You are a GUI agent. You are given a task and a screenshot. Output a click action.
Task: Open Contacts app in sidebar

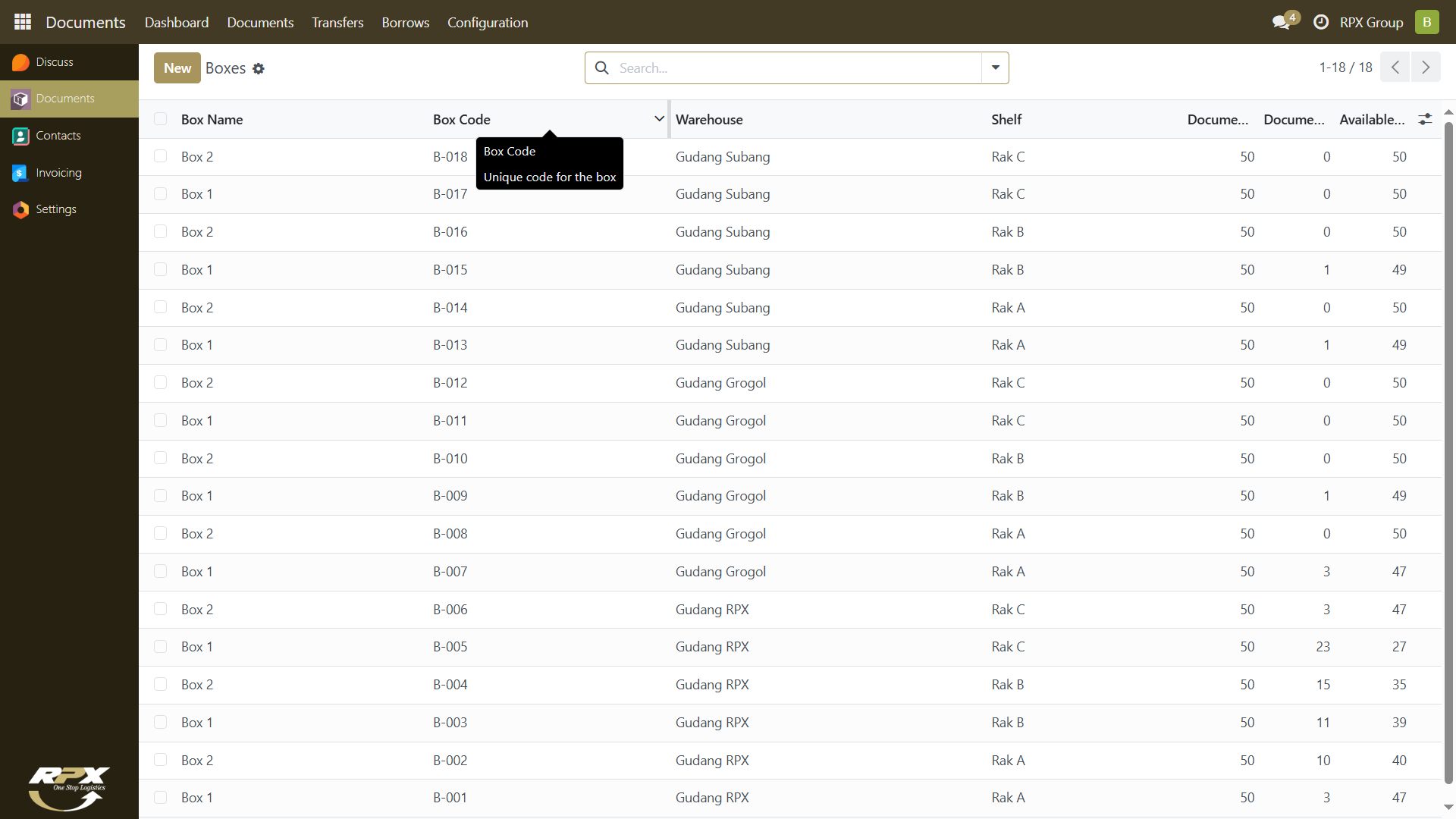pyautogui.click(x=58, y=136)
